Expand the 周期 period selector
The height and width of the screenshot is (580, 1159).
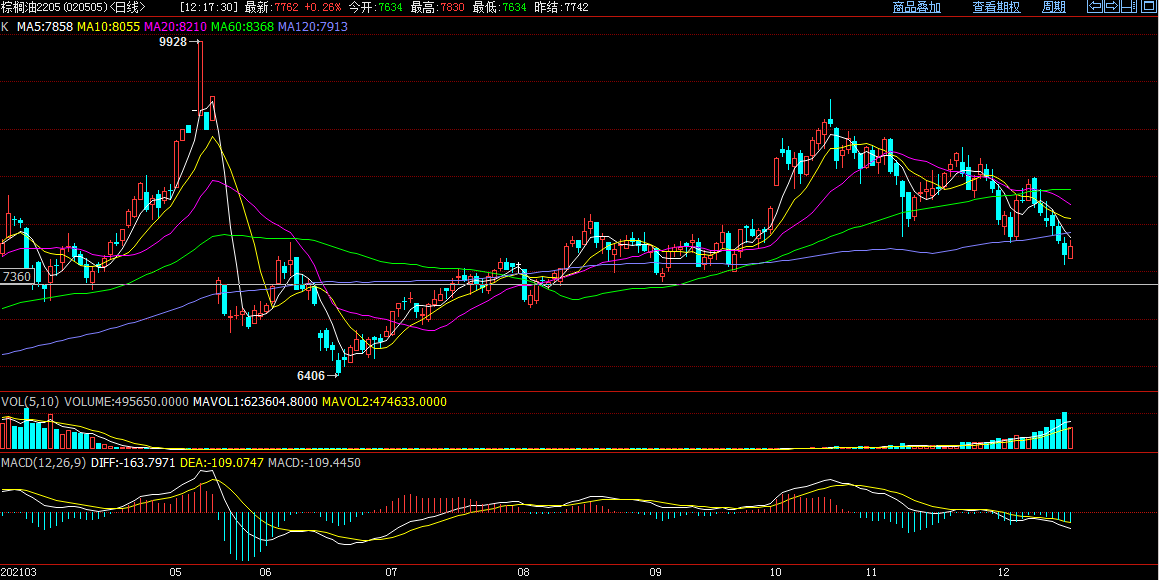pos(1054,7)
